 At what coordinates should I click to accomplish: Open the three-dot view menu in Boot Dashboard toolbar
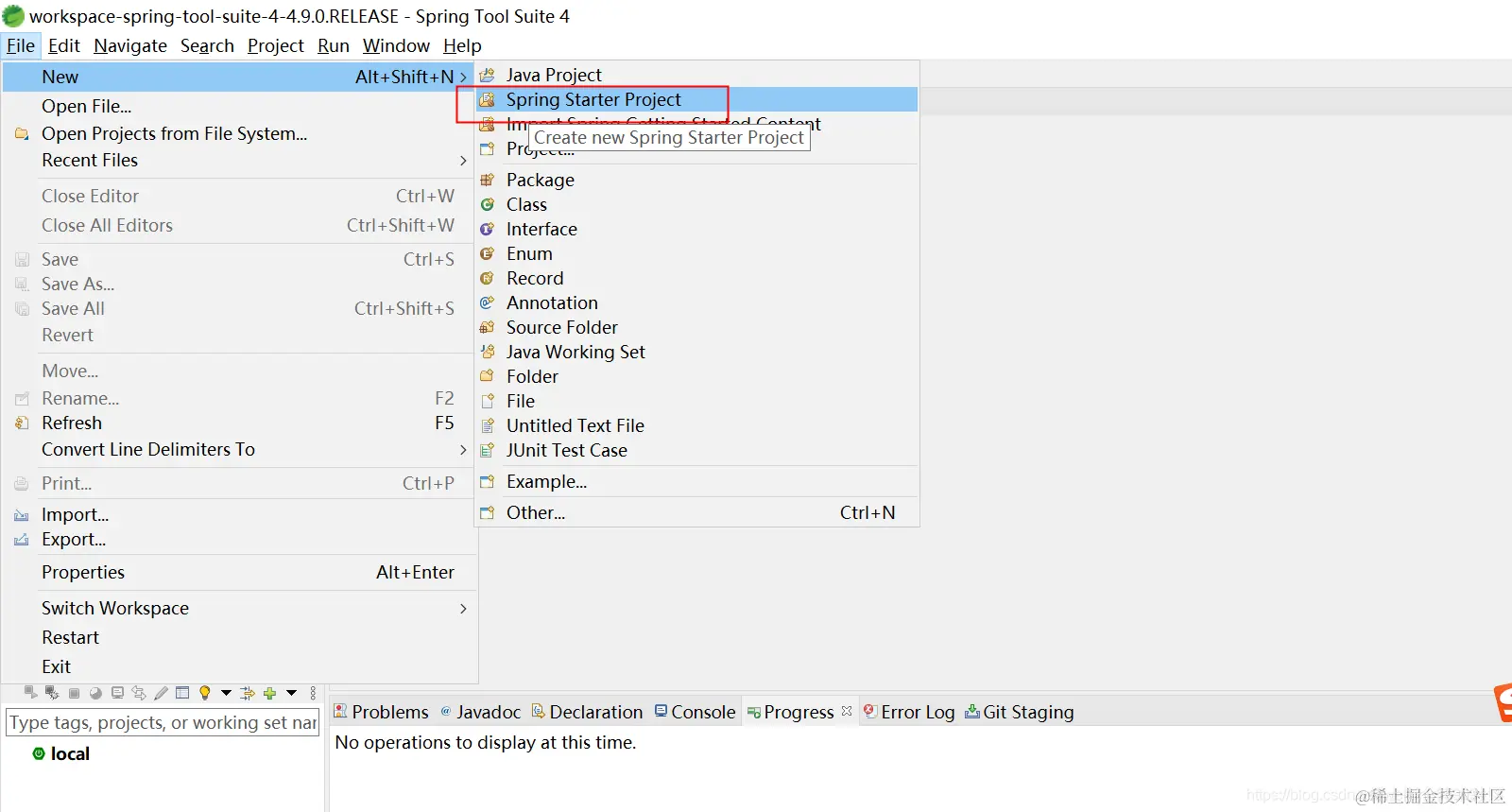[313, 693]
